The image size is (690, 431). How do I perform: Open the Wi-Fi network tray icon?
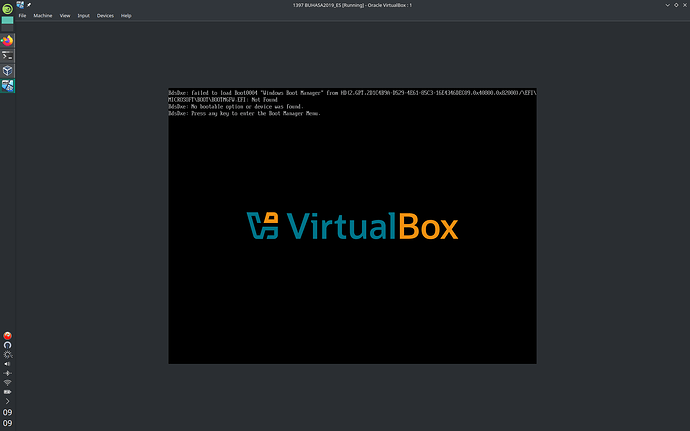7,383
